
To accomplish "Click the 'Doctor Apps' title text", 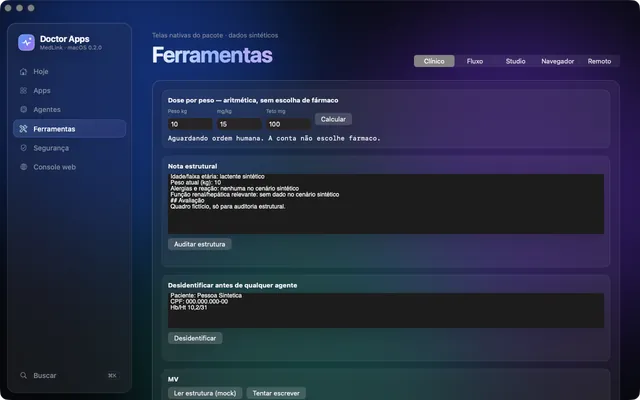I will [x=64, y=39].
